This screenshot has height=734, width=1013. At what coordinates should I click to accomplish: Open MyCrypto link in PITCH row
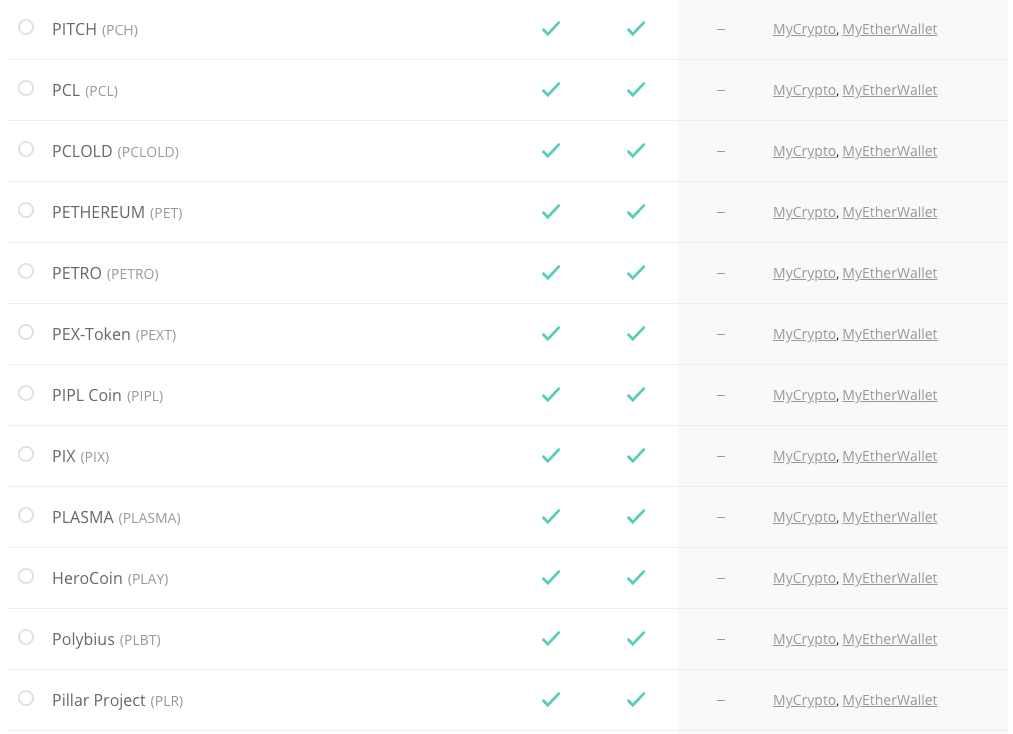[804, 29]
